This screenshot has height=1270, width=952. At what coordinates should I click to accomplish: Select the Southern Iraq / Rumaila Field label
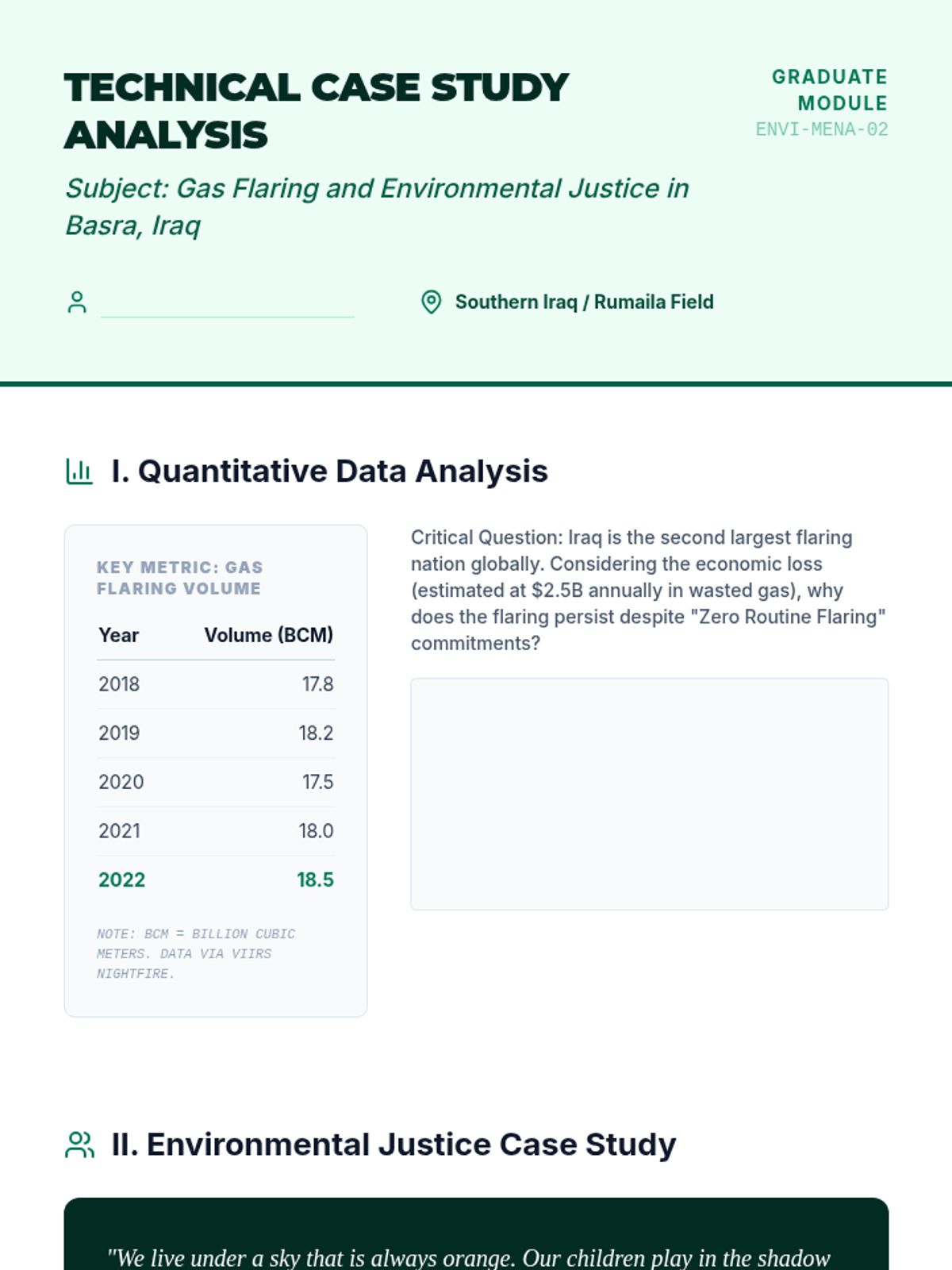click(584, 302)
